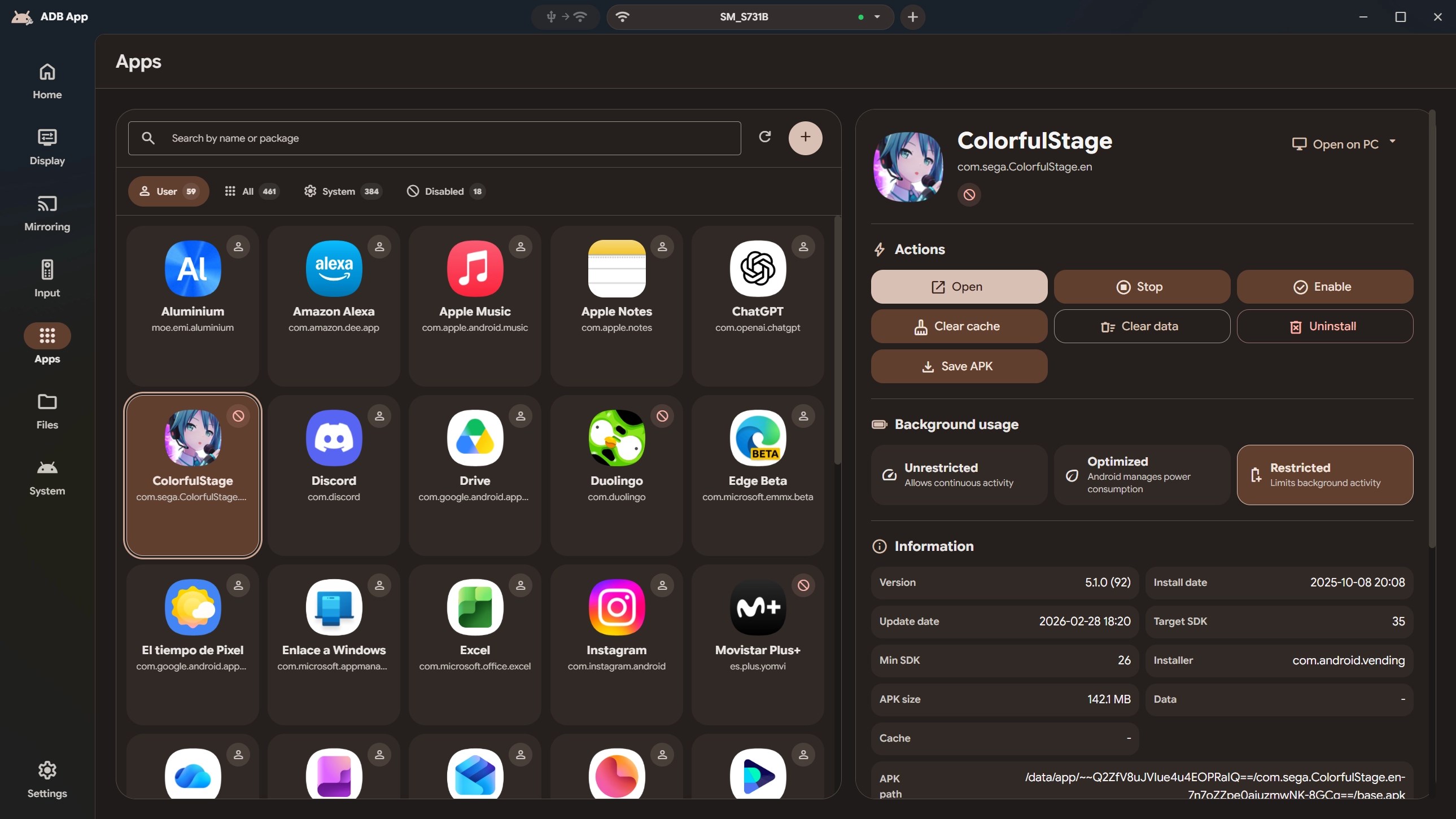Screen dimensions: 1456x819
Task: Click disabled badge under ColorfulStage title
Action: pyautogui.click(x=969, y=194)
